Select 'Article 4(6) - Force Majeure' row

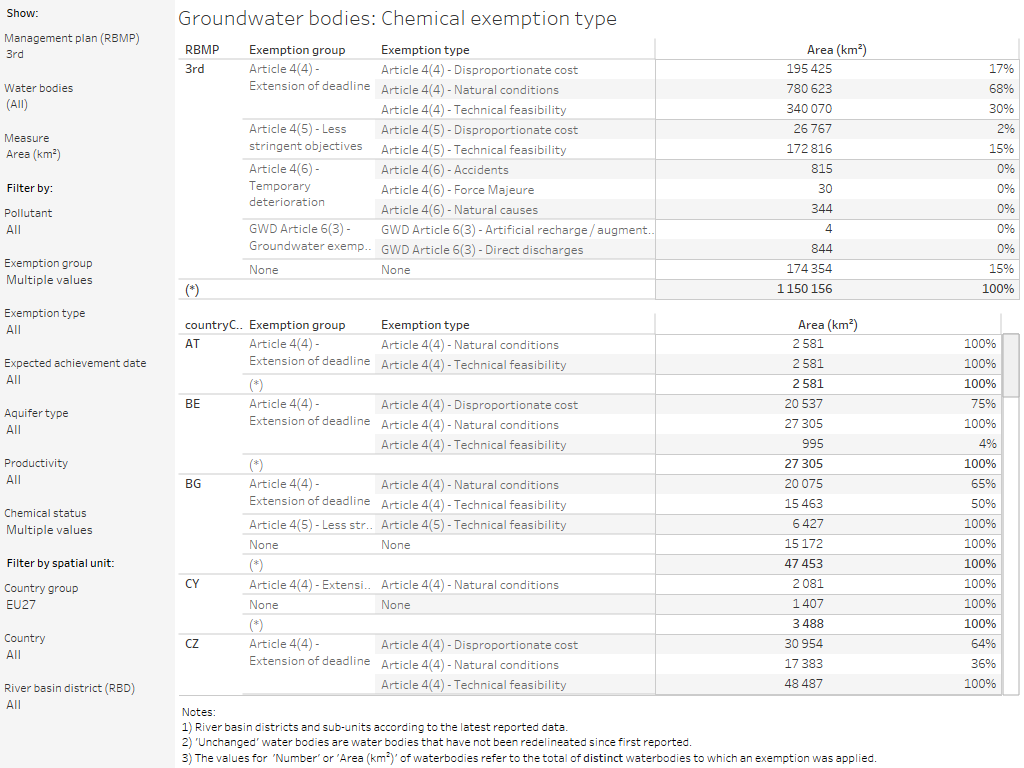click(457, 190)
